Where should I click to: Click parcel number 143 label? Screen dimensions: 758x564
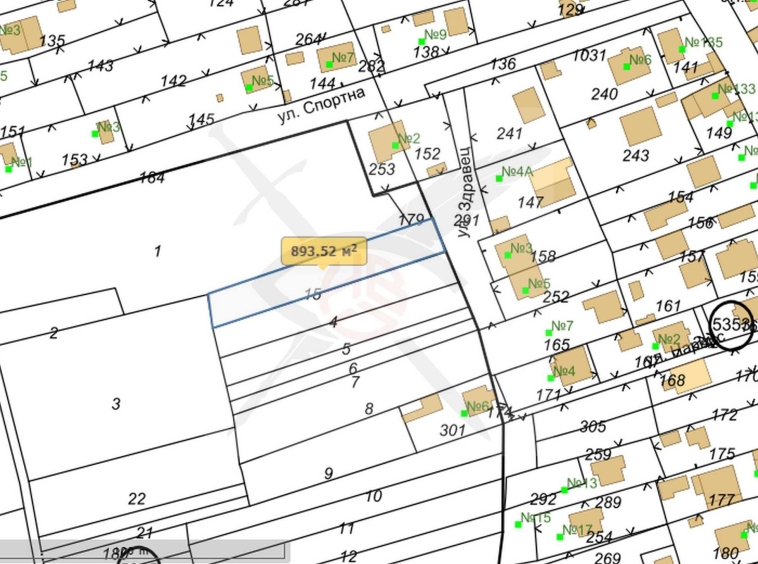click(101, 65)
